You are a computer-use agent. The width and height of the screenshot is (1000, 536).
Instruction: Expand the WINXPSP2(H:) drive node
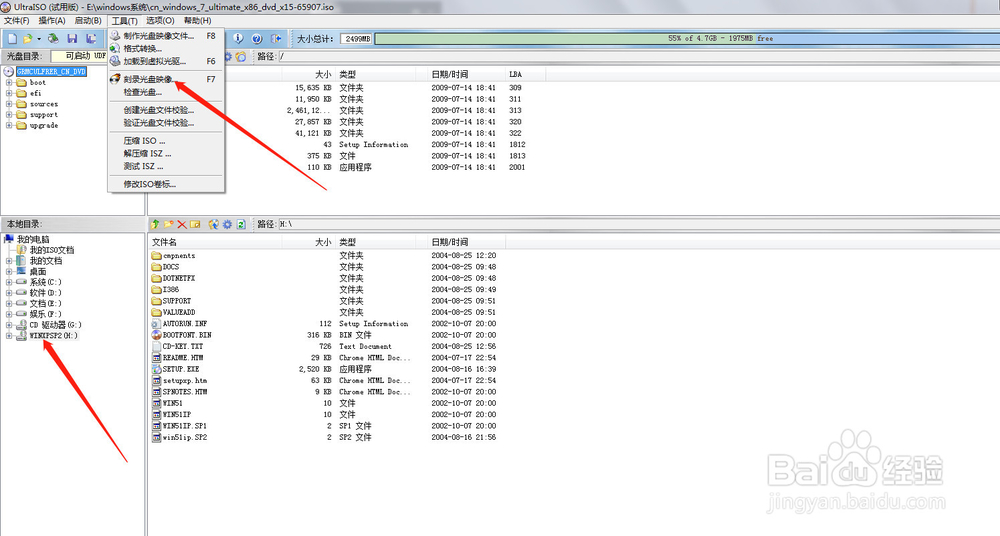coord(9,336)
